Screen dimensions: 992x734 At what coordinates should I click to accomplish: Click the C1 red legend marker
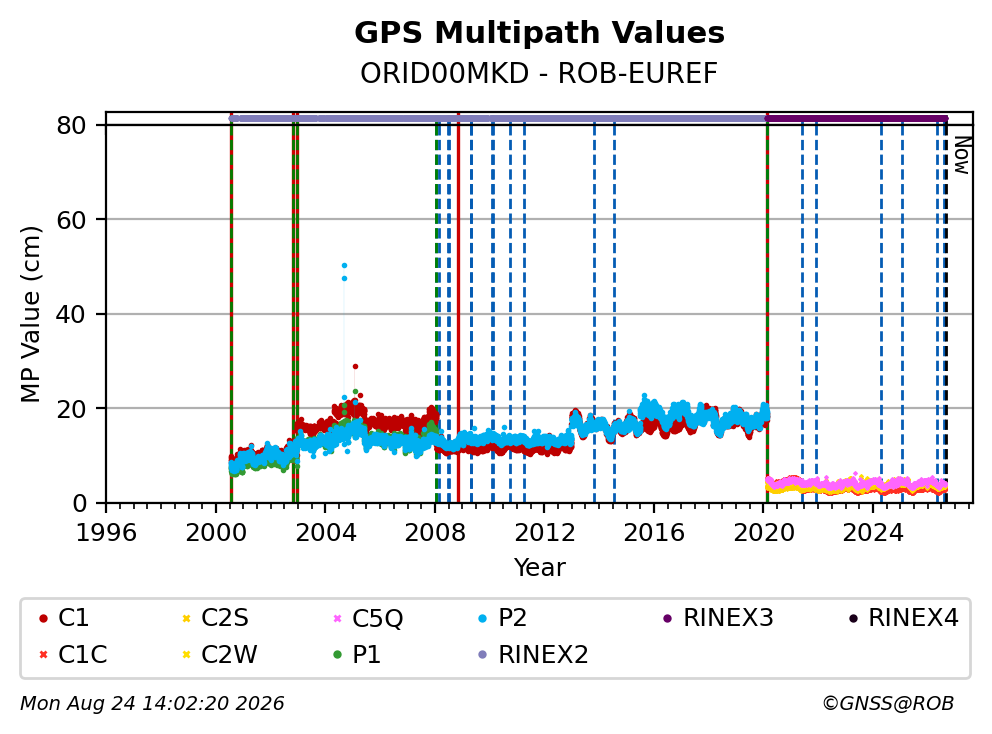(43, 618)
